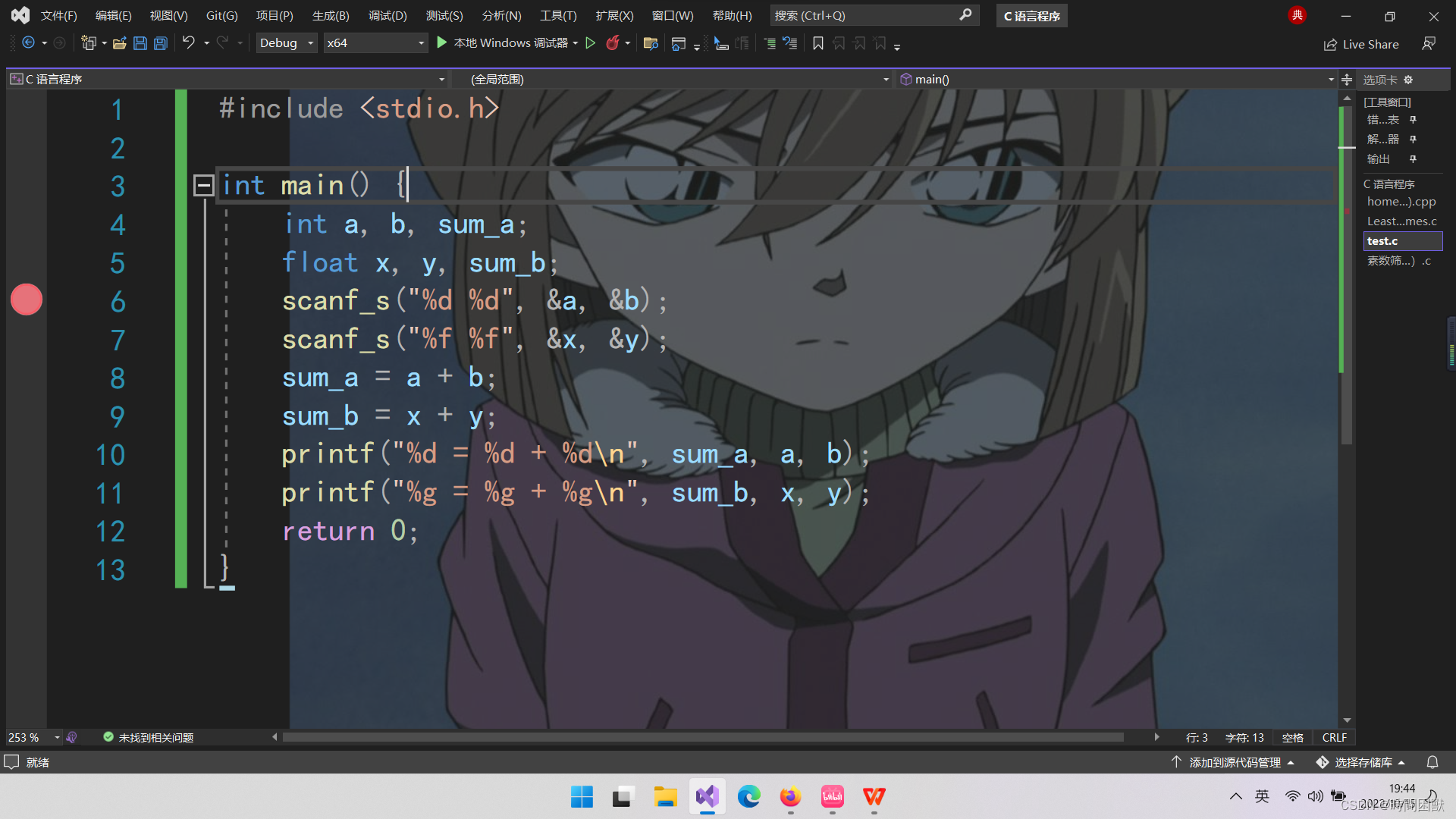Click the Navigate Backward arrow icon
1456x819 pixels.
[x=28, y=43]
